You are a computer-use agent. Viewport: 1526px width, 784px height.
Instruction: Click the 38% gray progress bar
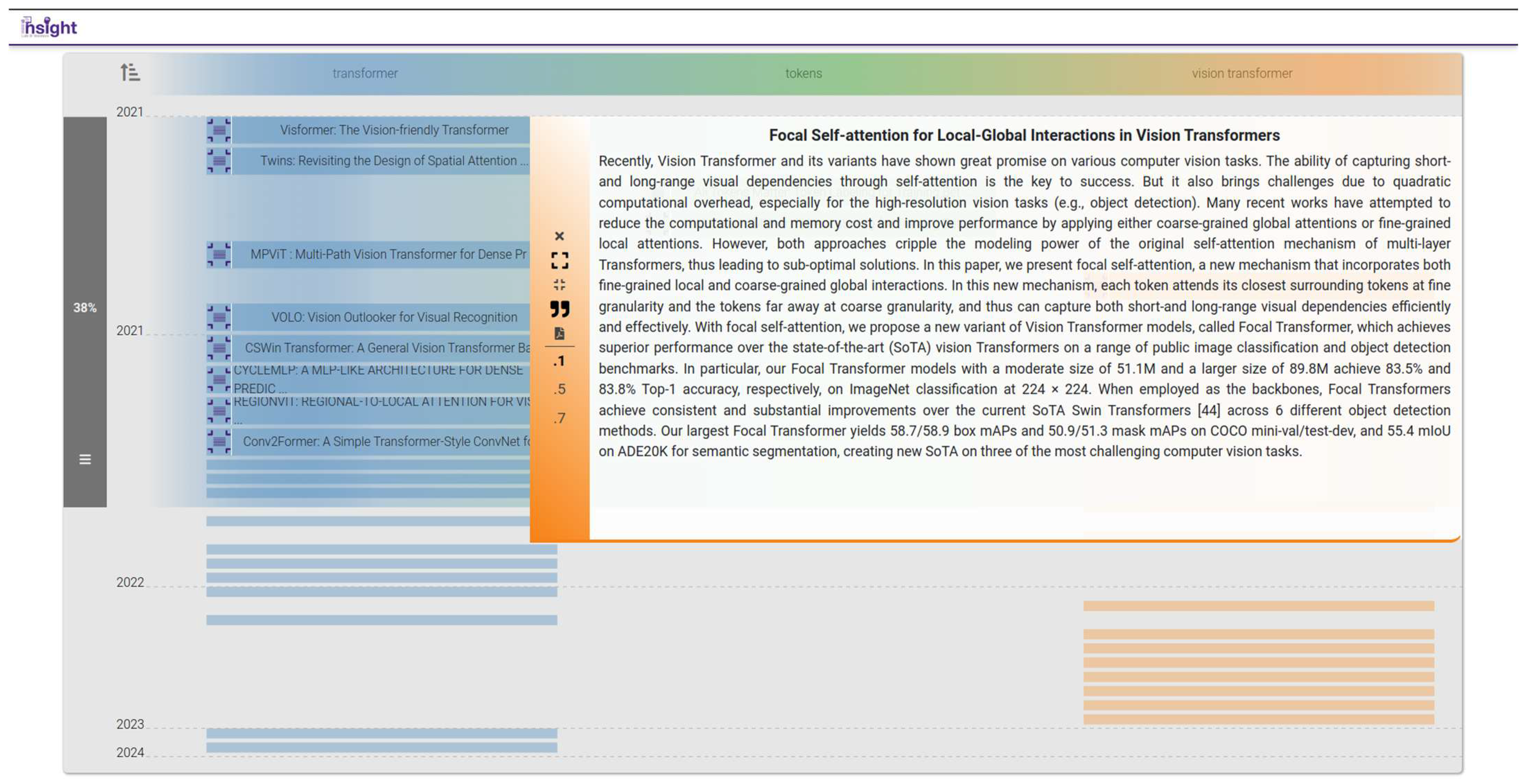pyautogui.click(x=85, y=307)
